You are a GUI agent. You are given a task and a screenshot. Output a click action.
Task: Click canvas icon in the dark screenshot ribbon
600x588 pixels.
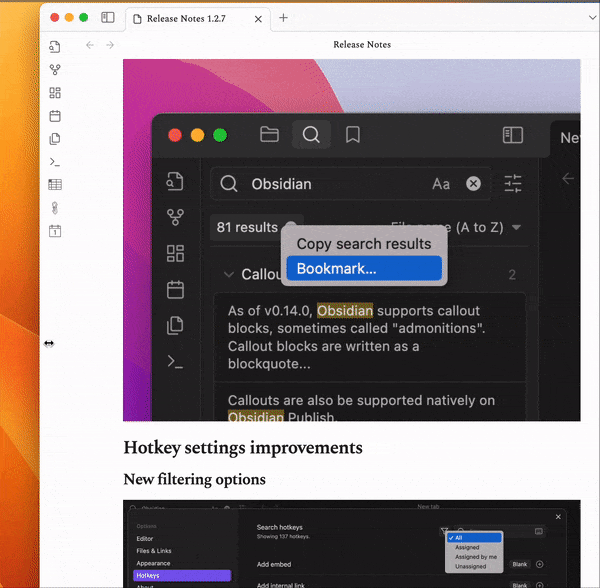[x=175, y=253]
